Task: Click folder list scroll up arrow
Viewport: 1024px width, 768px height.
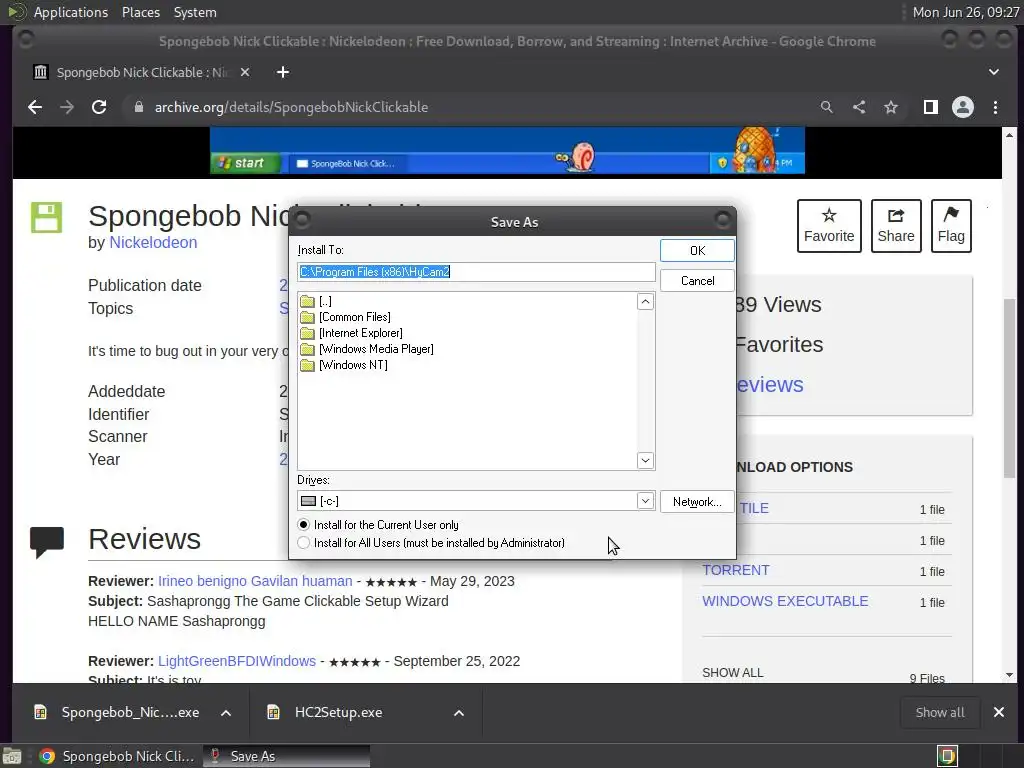Action: coord(645,302)
